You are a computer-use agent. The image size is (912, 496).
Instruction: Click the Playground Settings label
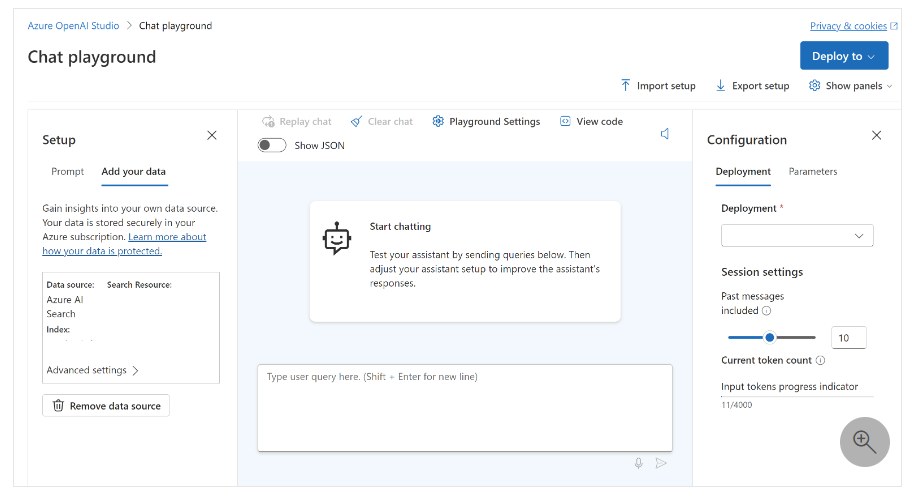click(494, 122)
